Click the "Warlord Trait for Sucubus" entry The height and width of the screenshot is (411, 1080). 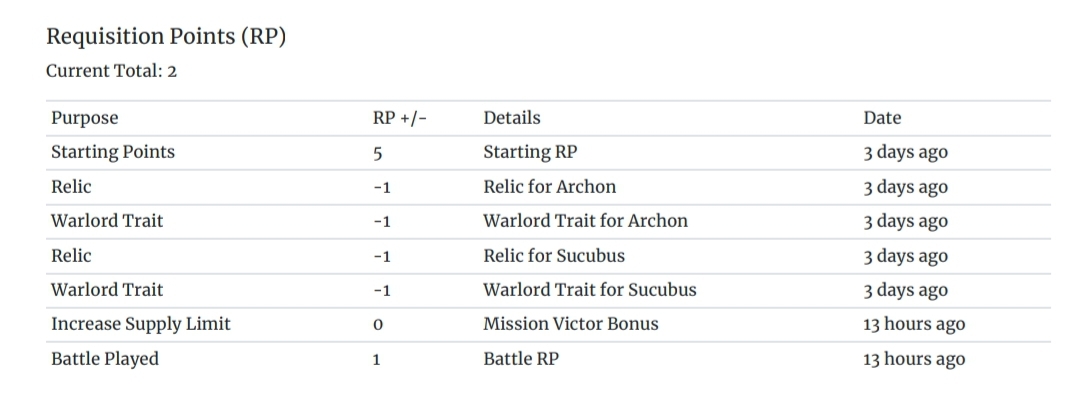point(589,290)
